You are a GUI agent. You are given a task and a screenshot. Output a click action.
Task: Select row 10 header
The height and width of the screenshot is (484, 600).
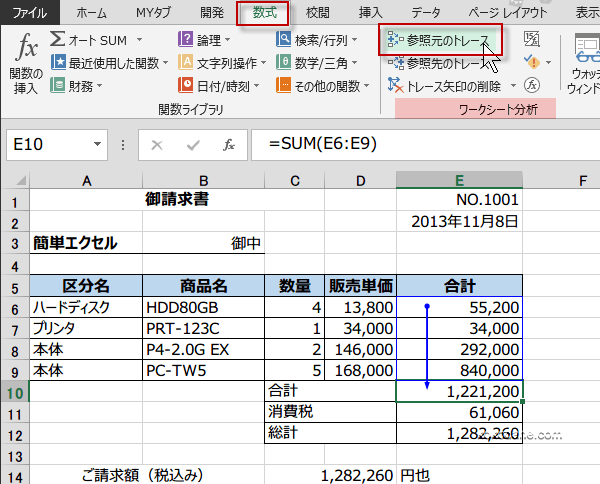tap(15, 391)
